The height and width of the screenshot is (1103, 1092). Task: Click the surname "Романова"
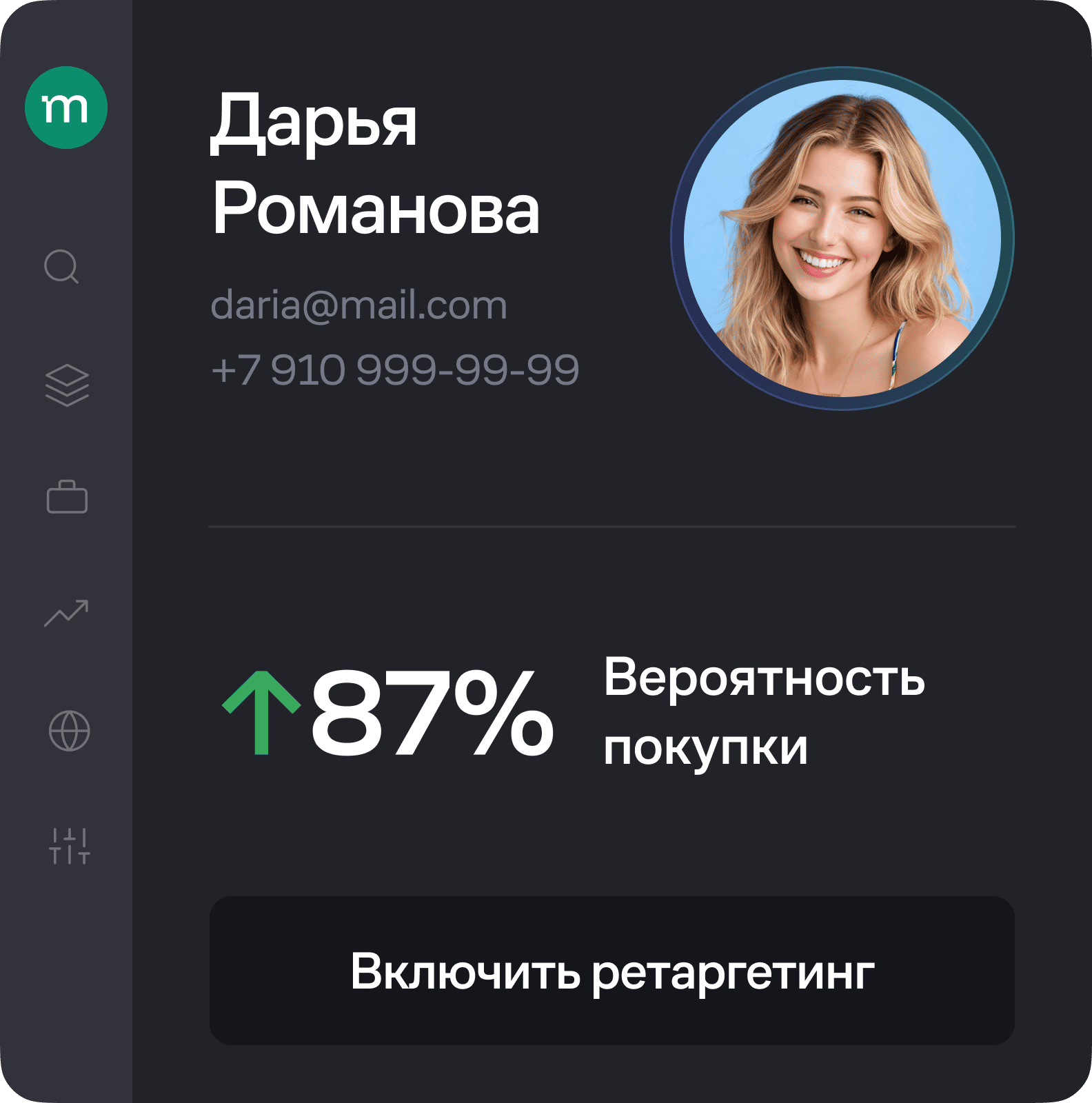pos(376,209)
